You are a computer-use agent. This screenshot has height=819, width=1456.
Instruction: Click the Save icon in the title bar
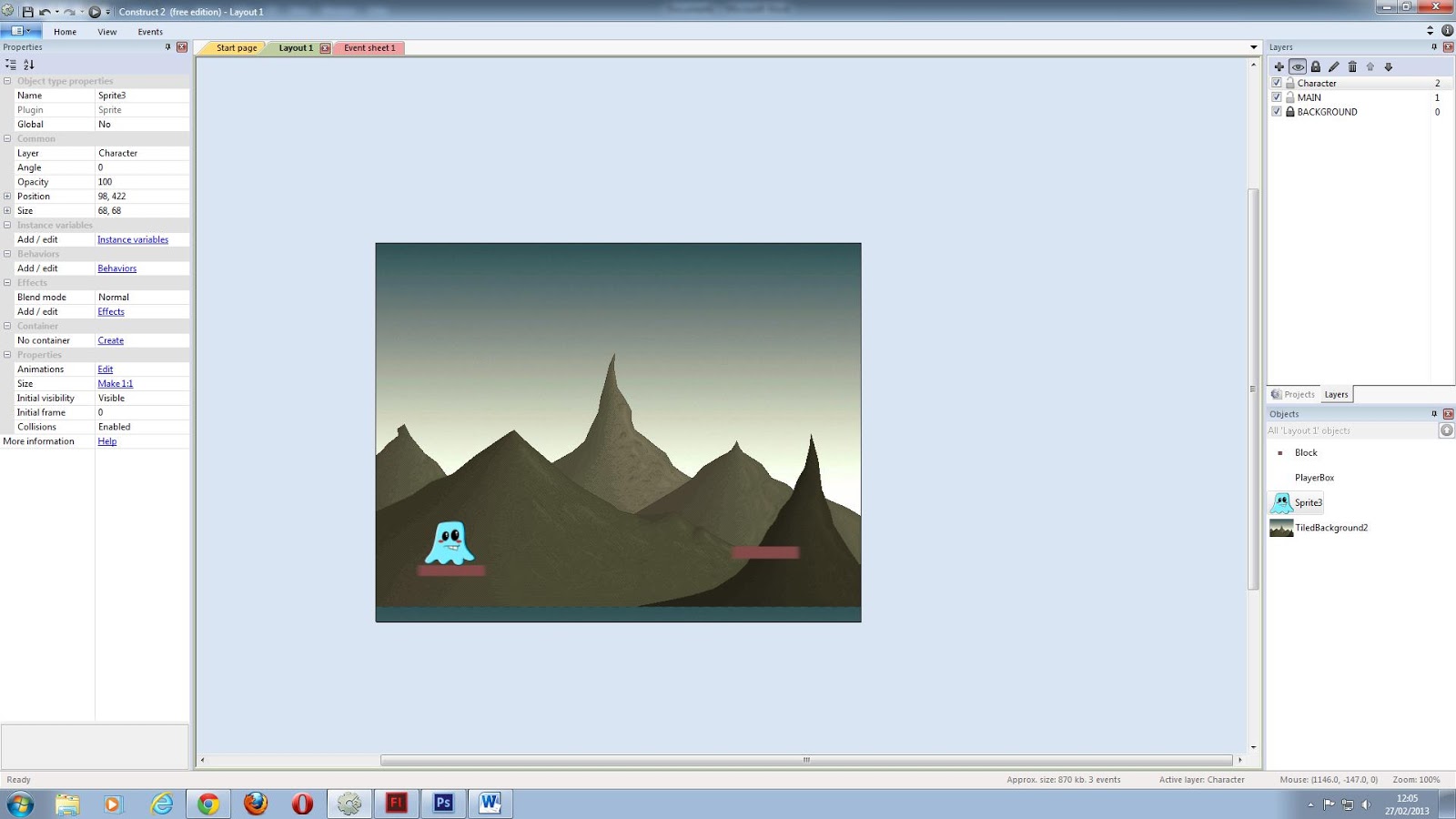tap(28, 12)
